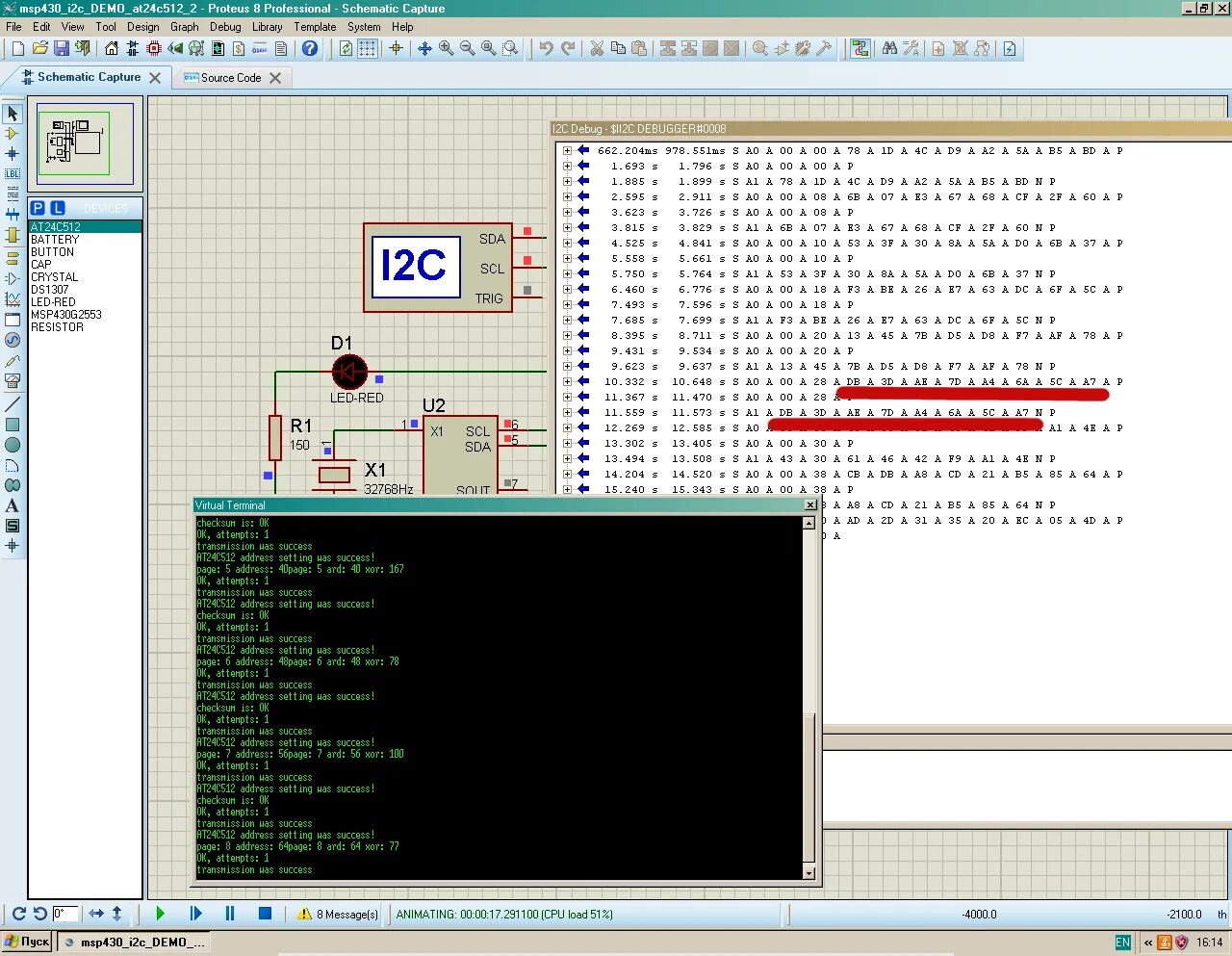The image size is (1232, 956).
Task: Click the Open Design folder icon
Action: pos(39,48)
